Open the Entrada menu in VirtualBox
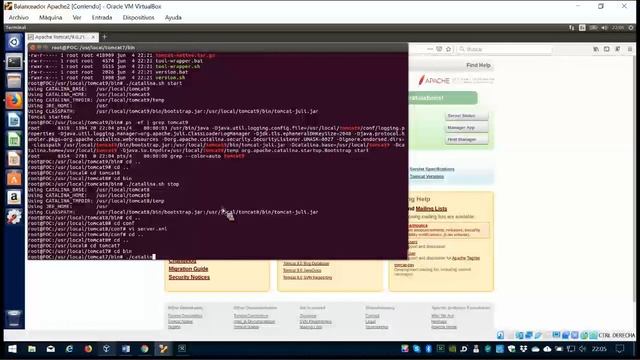This screenshot has width=640, height=360. tap(102, 18)
